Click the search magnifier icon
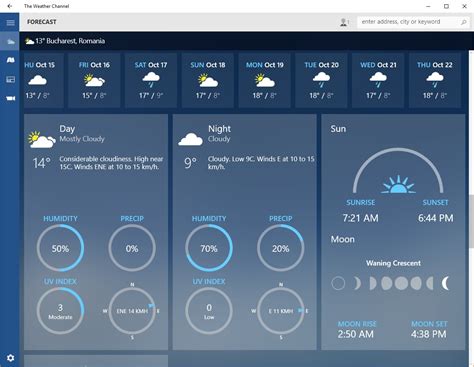Viewport: 474px width, 367px height. 463,22
